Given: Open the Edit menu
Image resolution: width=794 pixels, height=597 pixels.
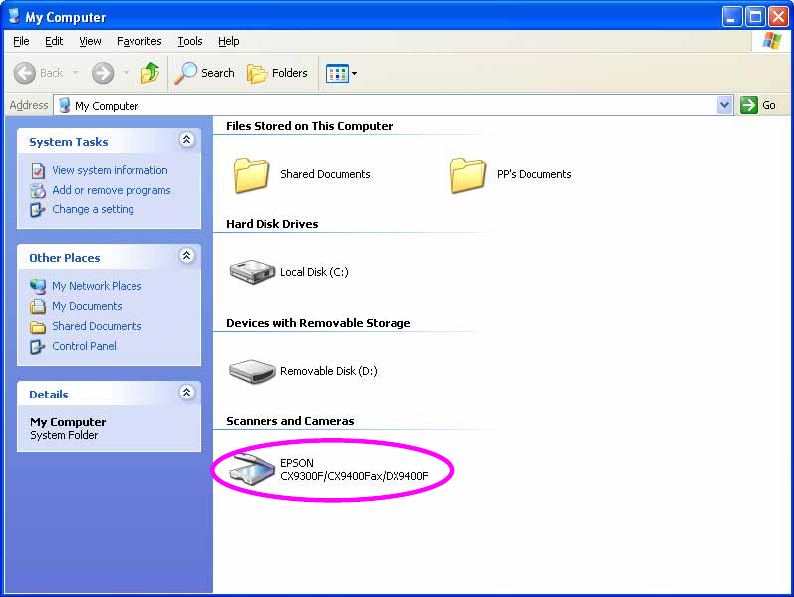Looking at the screenshot, I should pyautogui.click(x=54, y=41).
